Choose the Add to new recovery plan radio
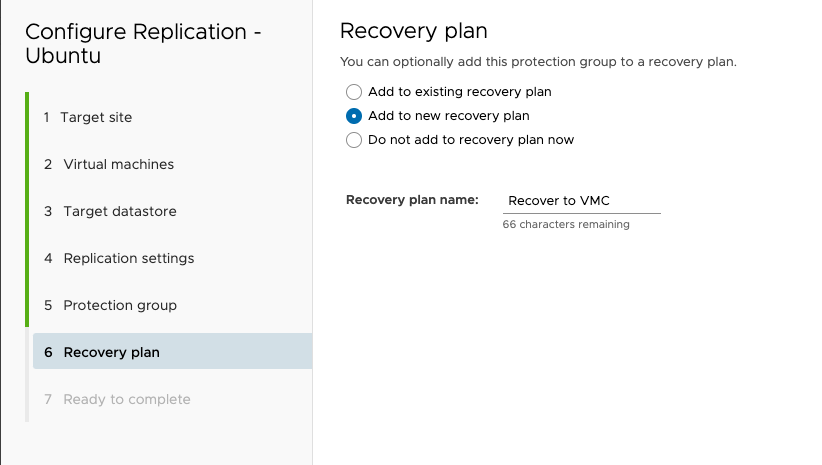This screenshot has width=822, height=465. 354,116
